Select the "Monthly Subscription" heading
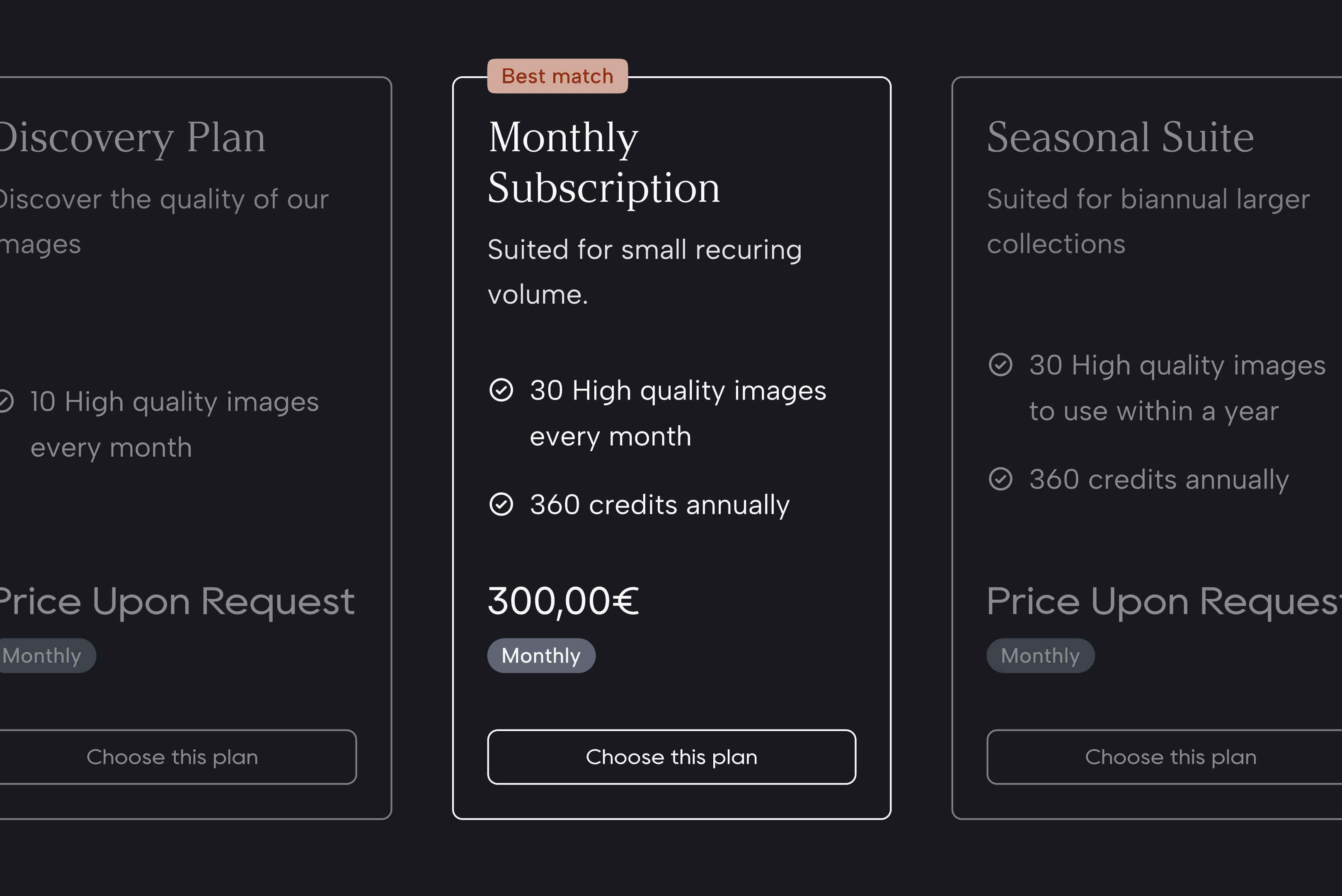The width and height of the screenshot is (1342, 896). [x=603, y=162]
